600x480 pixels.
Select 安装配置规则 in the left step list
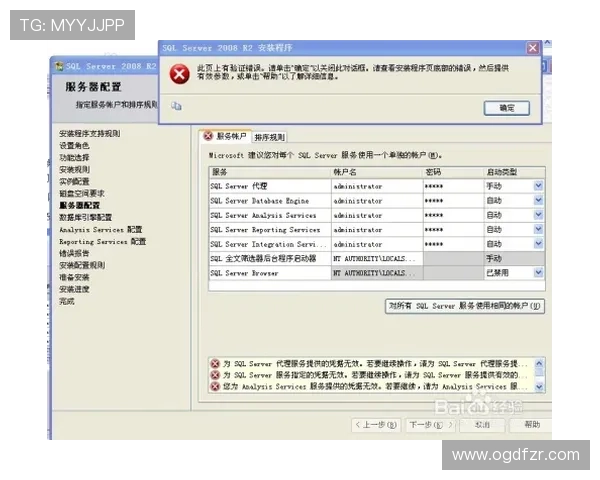point(82,265)
